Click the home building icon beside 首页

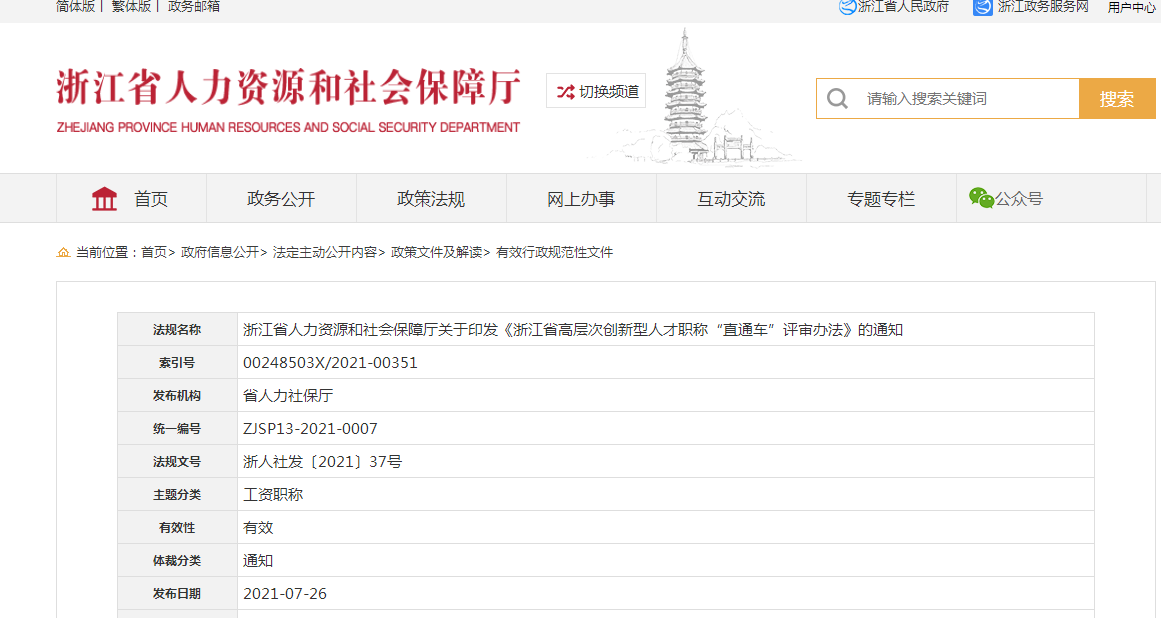click(104, 199)
